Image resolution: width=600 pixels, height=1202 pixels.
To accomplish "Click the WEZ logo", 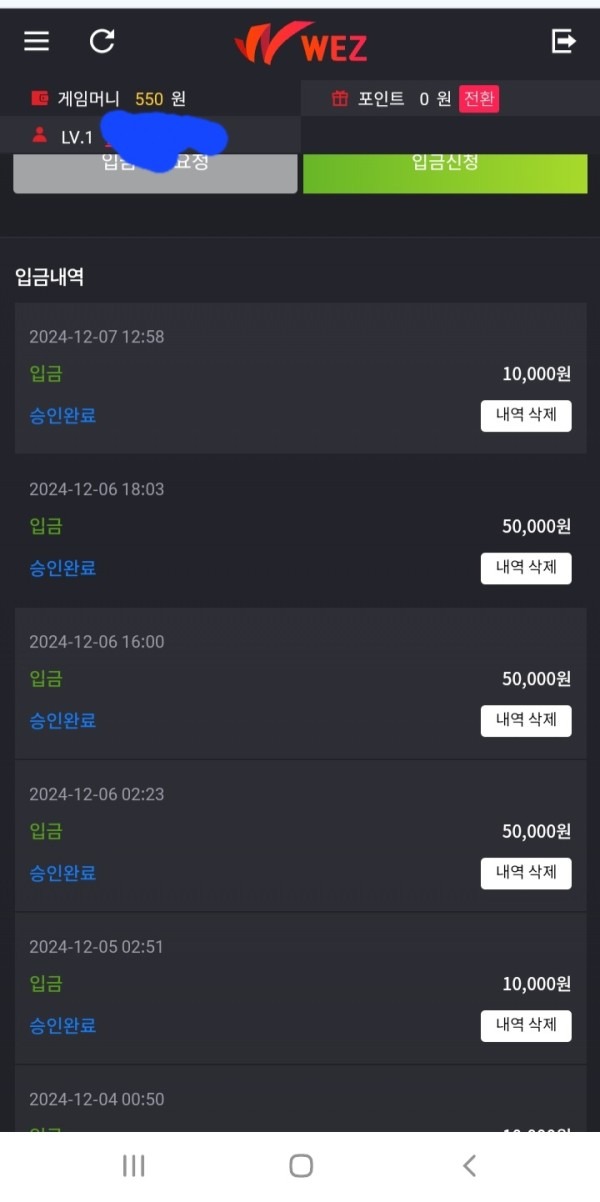I will [x=300, y=42].
